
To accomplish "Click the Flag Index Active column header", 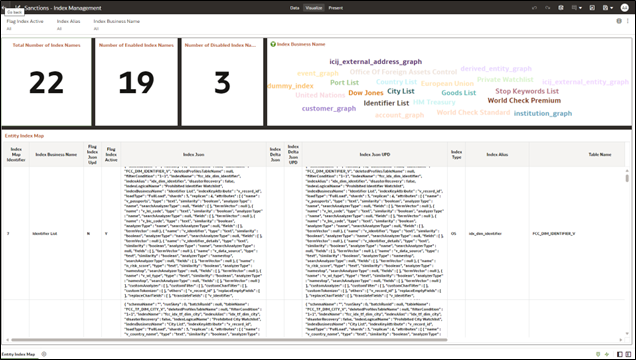I will tap(111, 154).
